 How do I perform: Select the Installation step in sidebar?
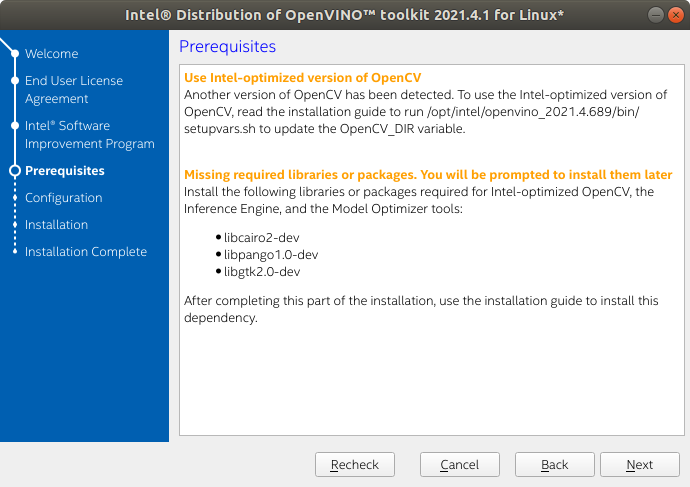(x=56, y=225)
